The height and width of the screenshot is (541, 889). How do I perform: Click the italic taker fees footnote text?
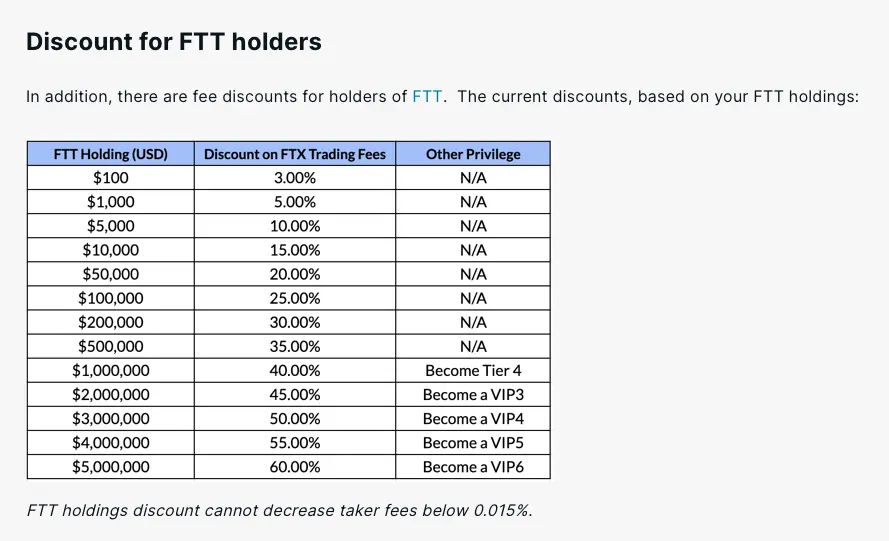[x=279, y=511]
